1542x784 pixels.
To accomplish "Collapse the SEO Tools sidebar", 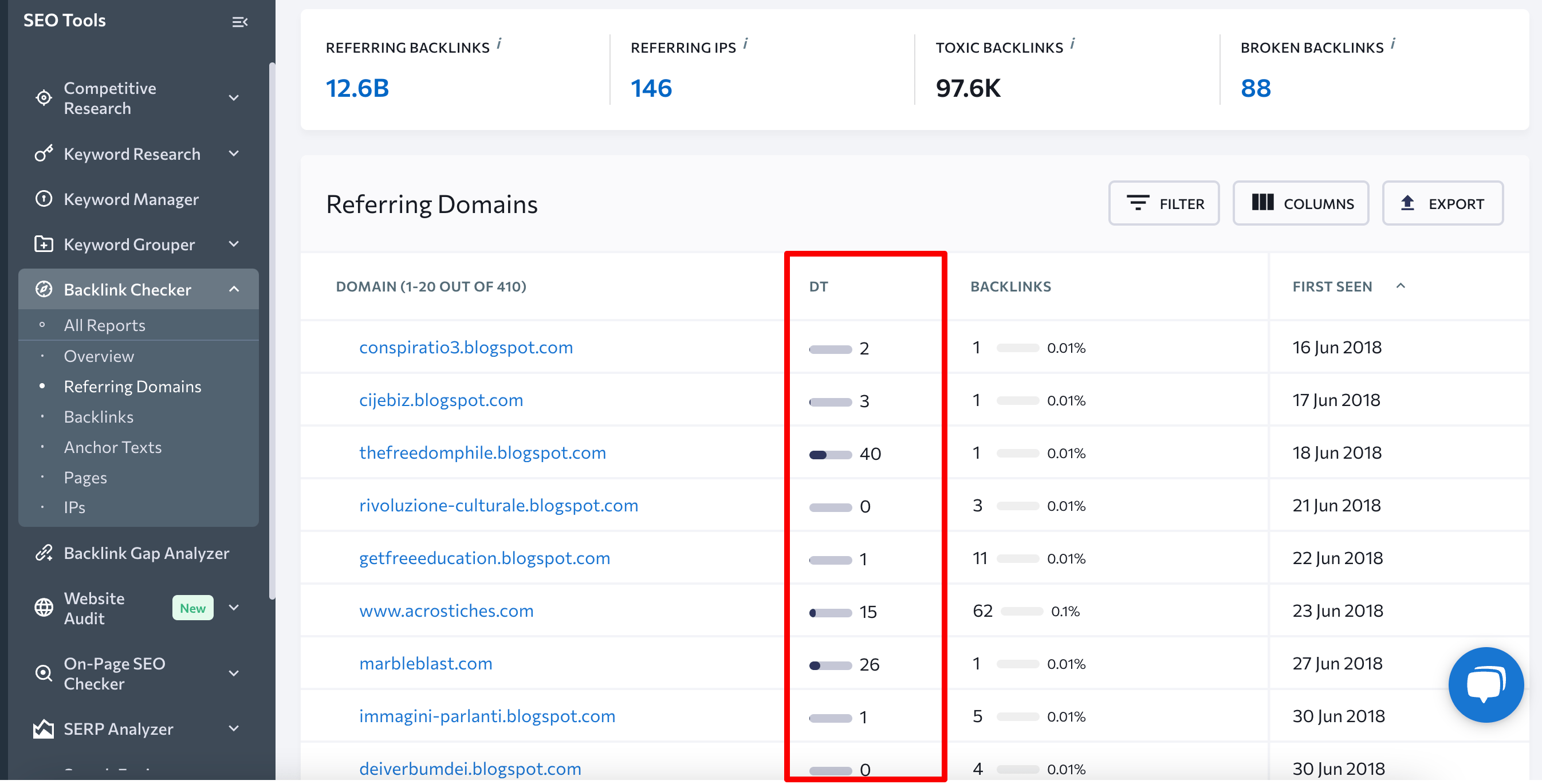I will pos(240,22).
